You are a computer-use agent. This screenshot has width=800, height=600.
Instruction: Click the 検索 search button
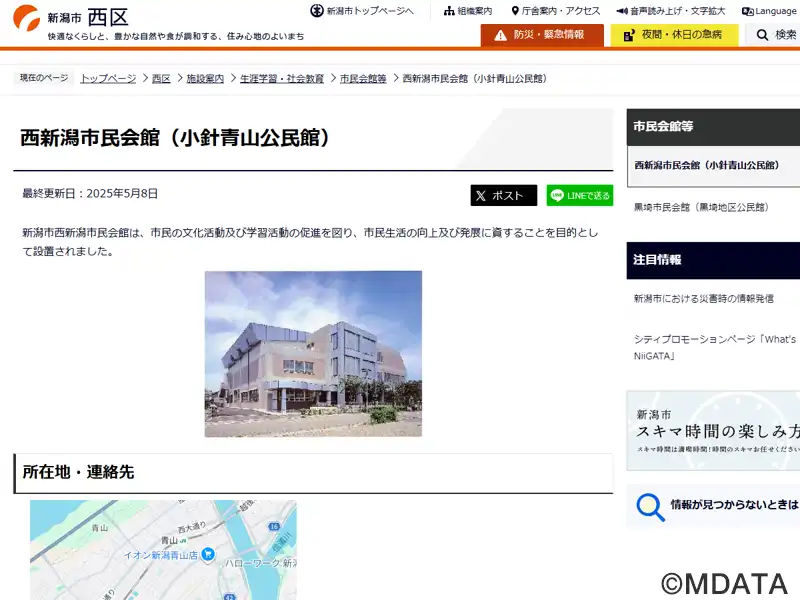(x=774, y=35)
